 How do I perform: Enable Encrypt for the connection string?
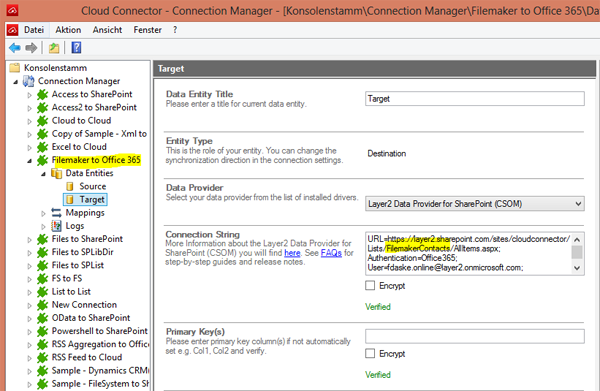370,285
